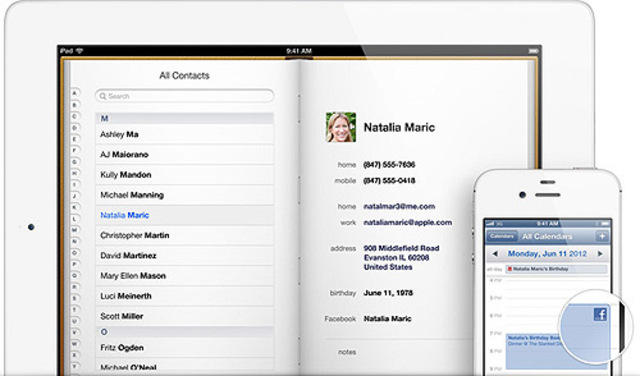Click the Search field in All Contacts
This screenshot has height=376, width=640.
coord(184,96)
